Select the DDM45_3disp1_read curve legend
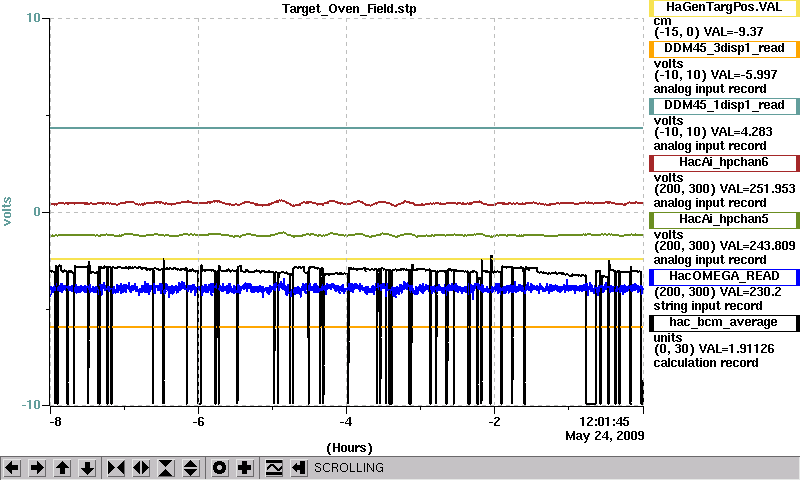Image resolution: width=800 pixels, height=480 pixels. (x=724, y=48)
